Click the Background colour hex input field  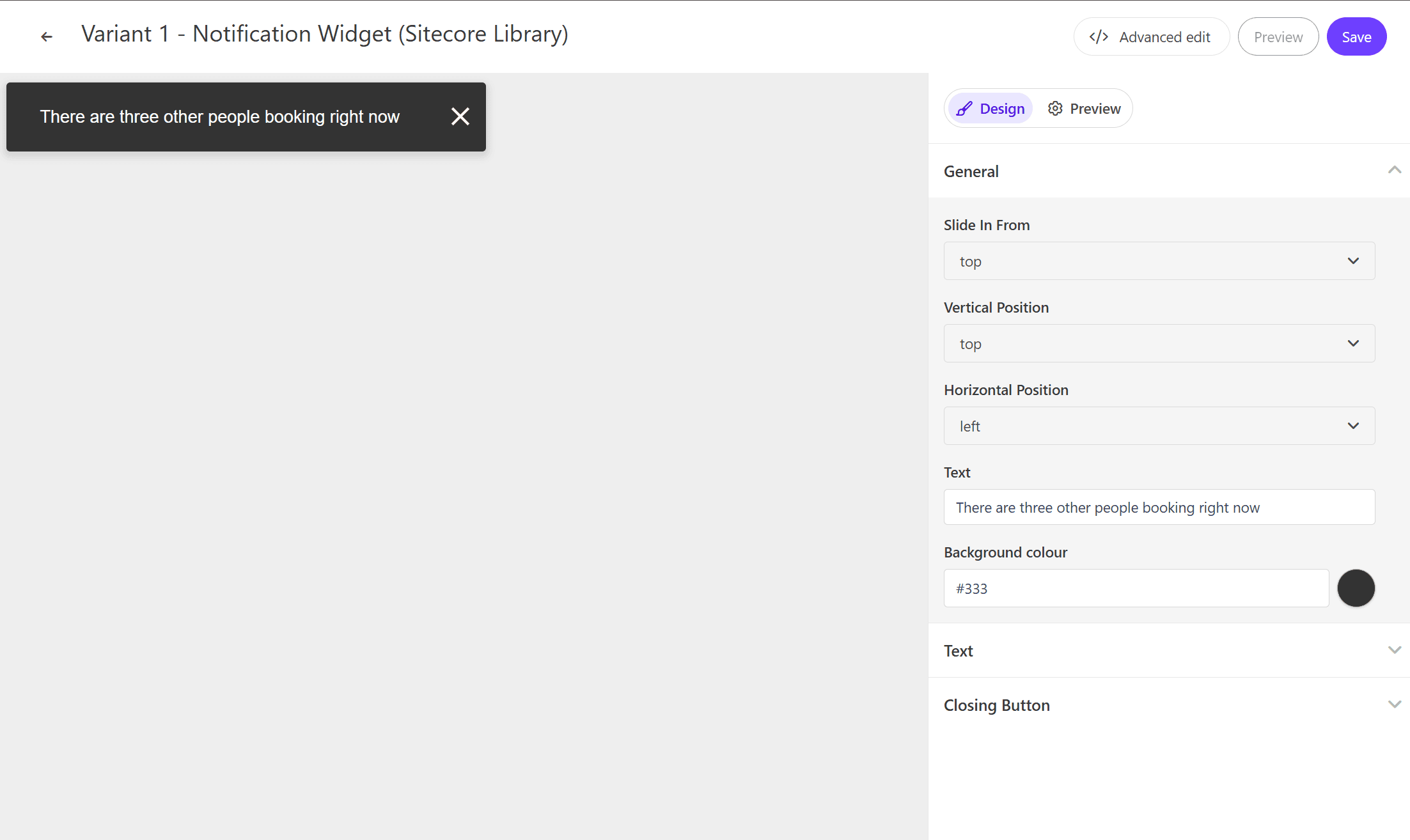click(x=1136, y=588)
